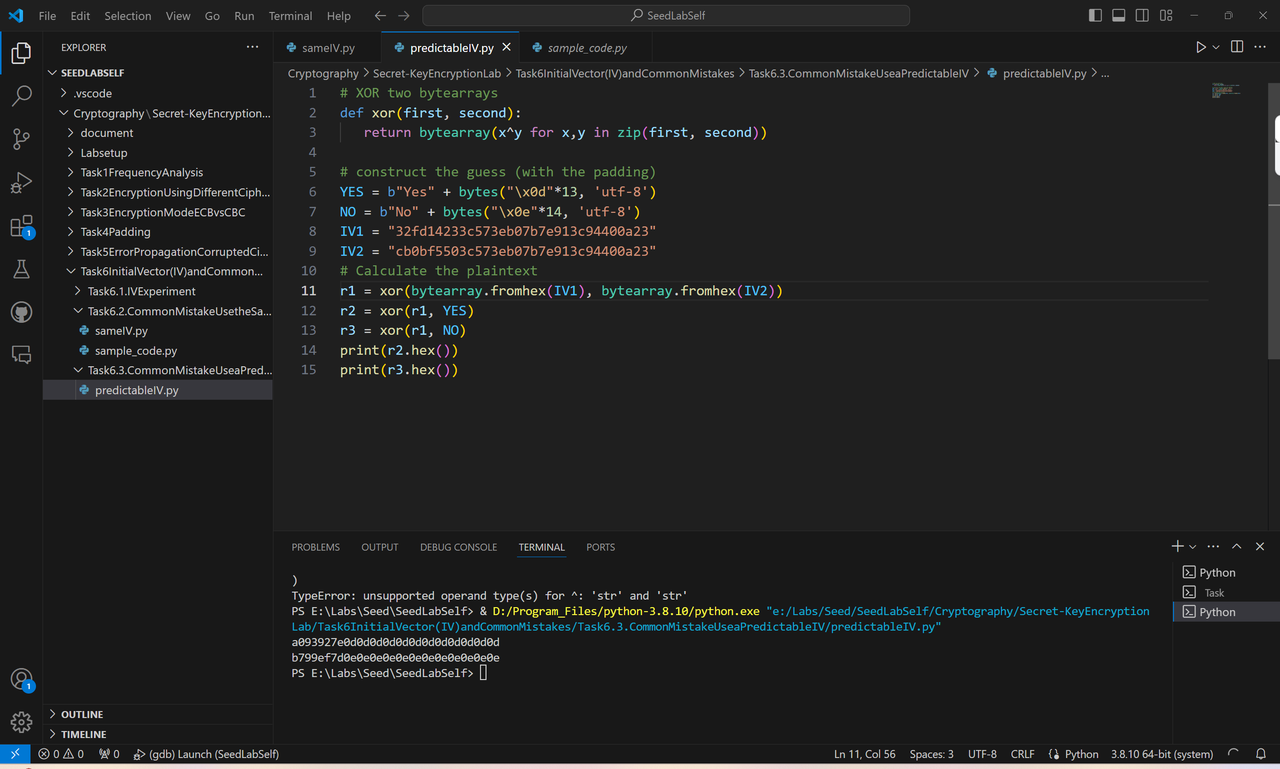Collapse the Task6.2.CommonMistakeUsetheSa... folder

(x=158, y=311)
